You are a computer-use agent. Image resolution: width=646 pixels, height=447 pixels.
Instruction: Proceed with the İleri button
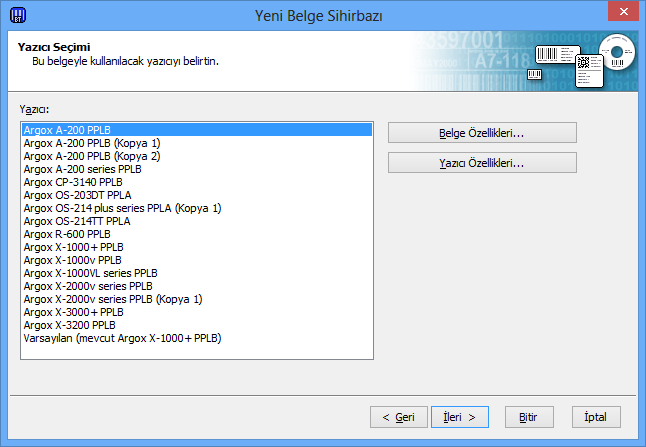459,416
